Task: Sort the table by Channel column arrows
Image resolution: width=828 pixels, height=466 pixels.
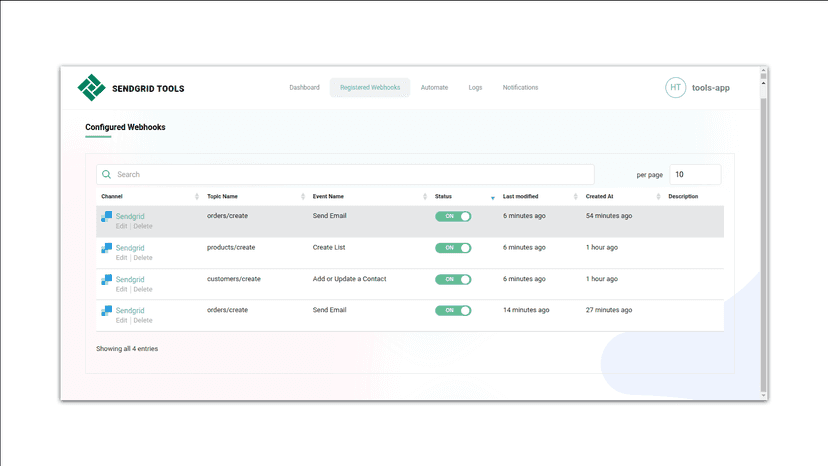Action: [197, 197]
